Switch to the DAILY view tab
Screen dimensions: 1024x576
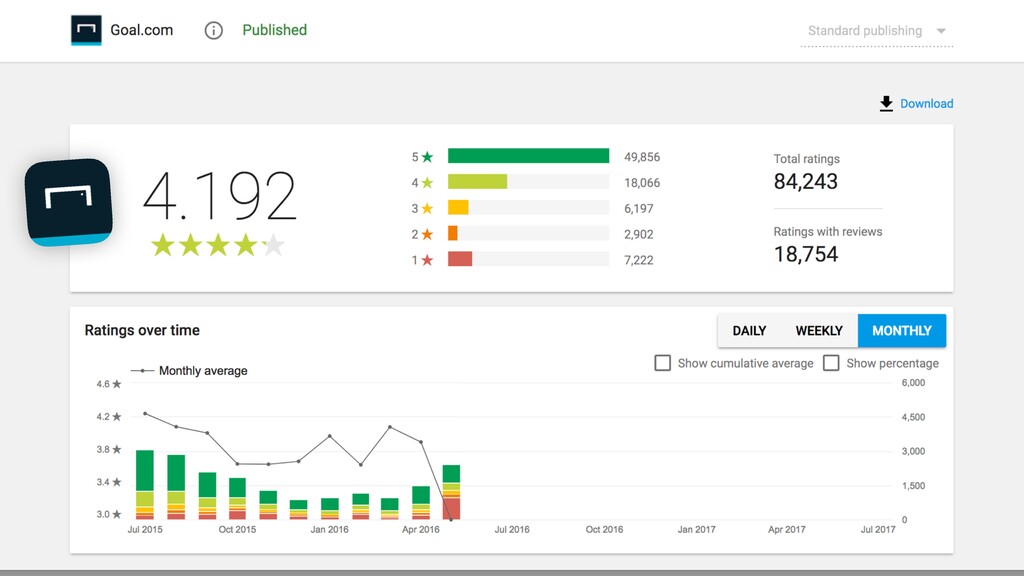click(749, 330)
